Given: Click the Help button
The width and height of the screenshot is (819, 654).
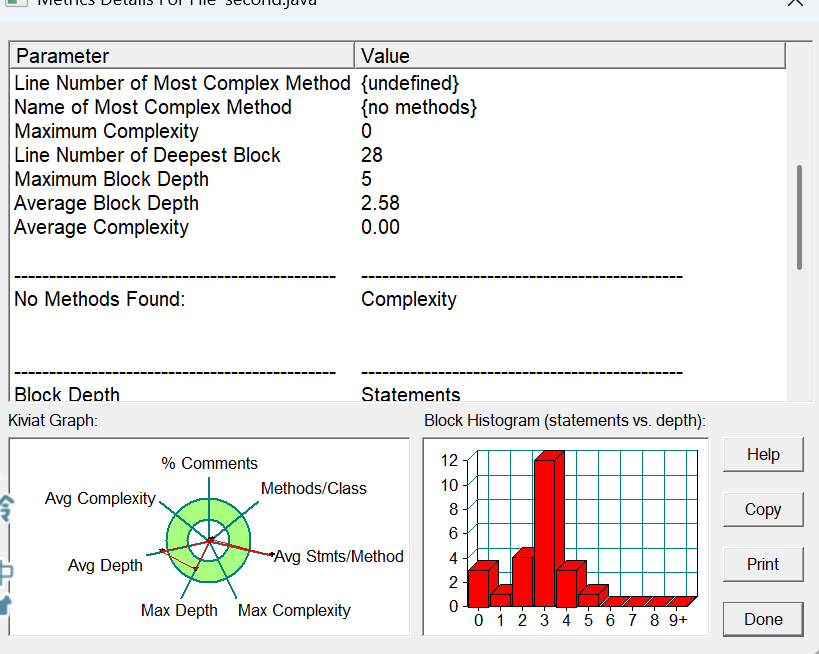Looking at the screenshot, I should coord(763,454).
